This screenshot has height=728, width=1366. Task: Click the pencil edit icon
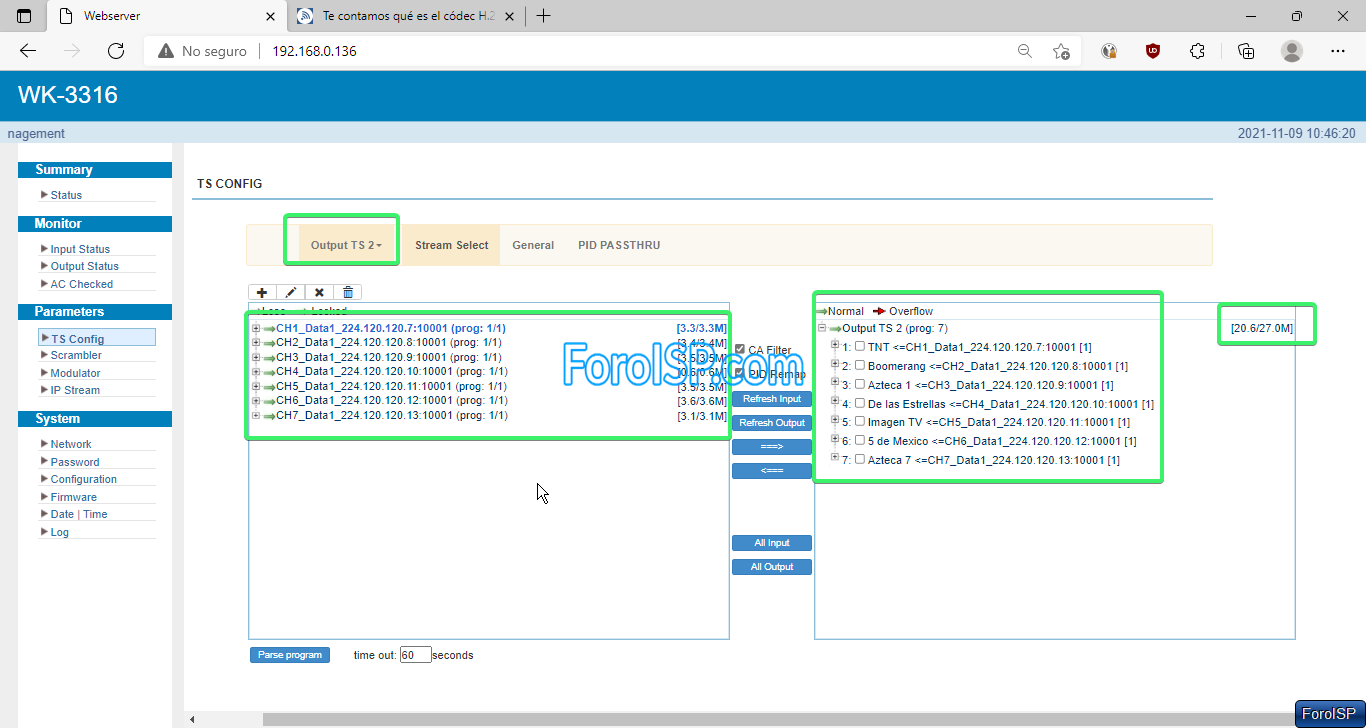click(x=291, y=292)
